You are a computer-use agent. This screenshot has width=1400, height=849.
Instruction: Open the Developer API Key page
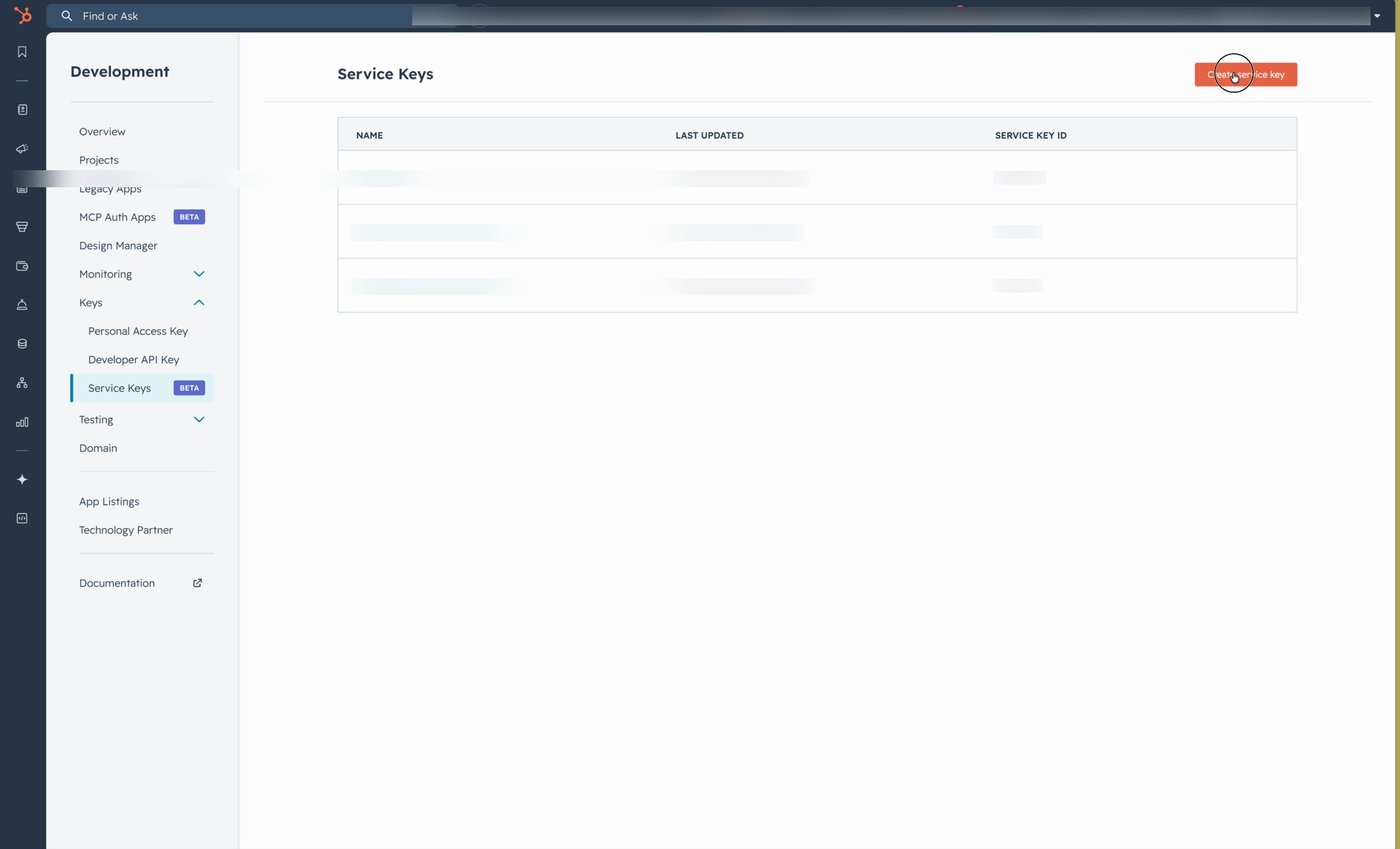pyautogui.click(x=133, y=359)
